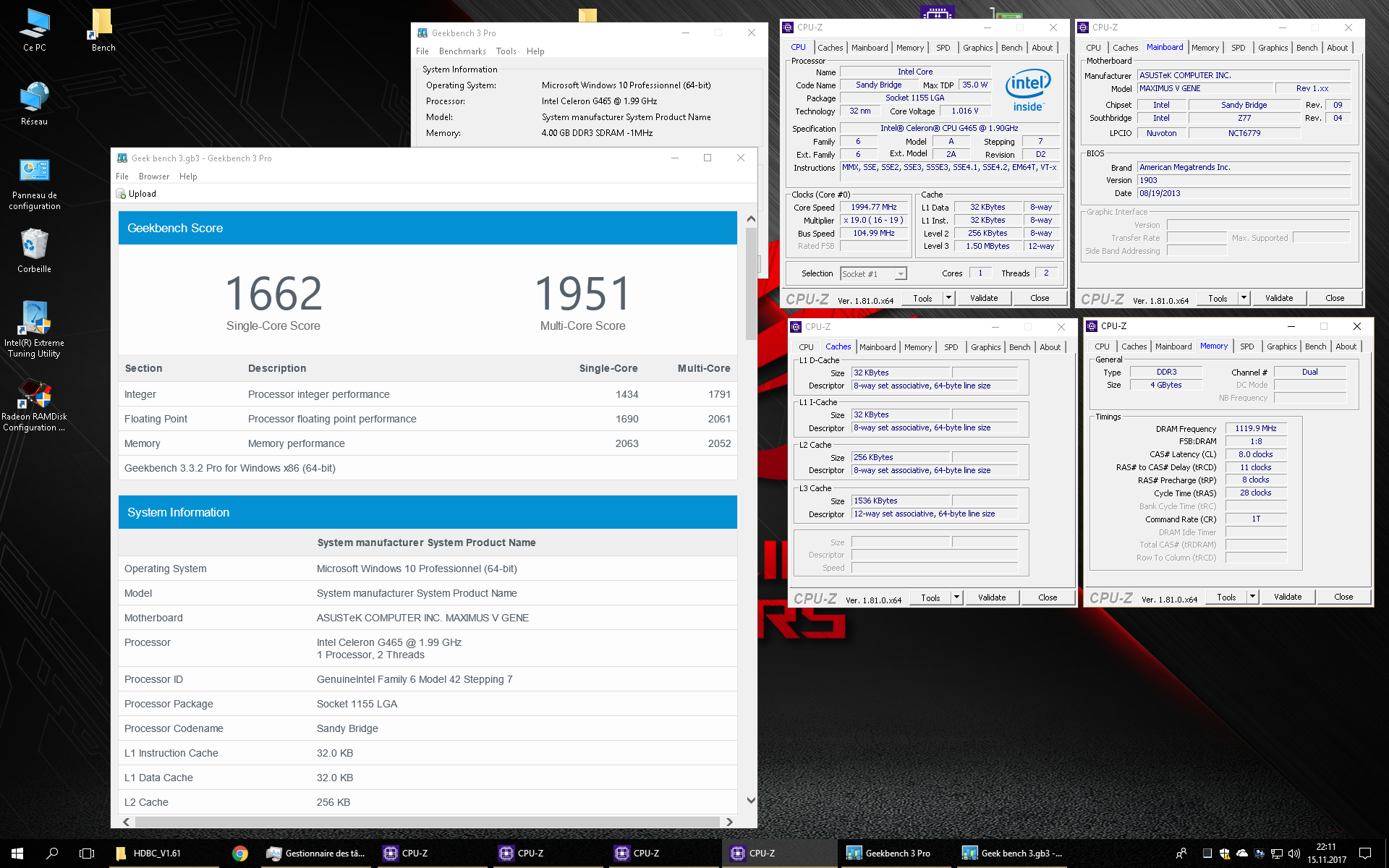Expand Tools dropdown arrow in Caches window
1389x868 pixels.
(x=956, y=597)
